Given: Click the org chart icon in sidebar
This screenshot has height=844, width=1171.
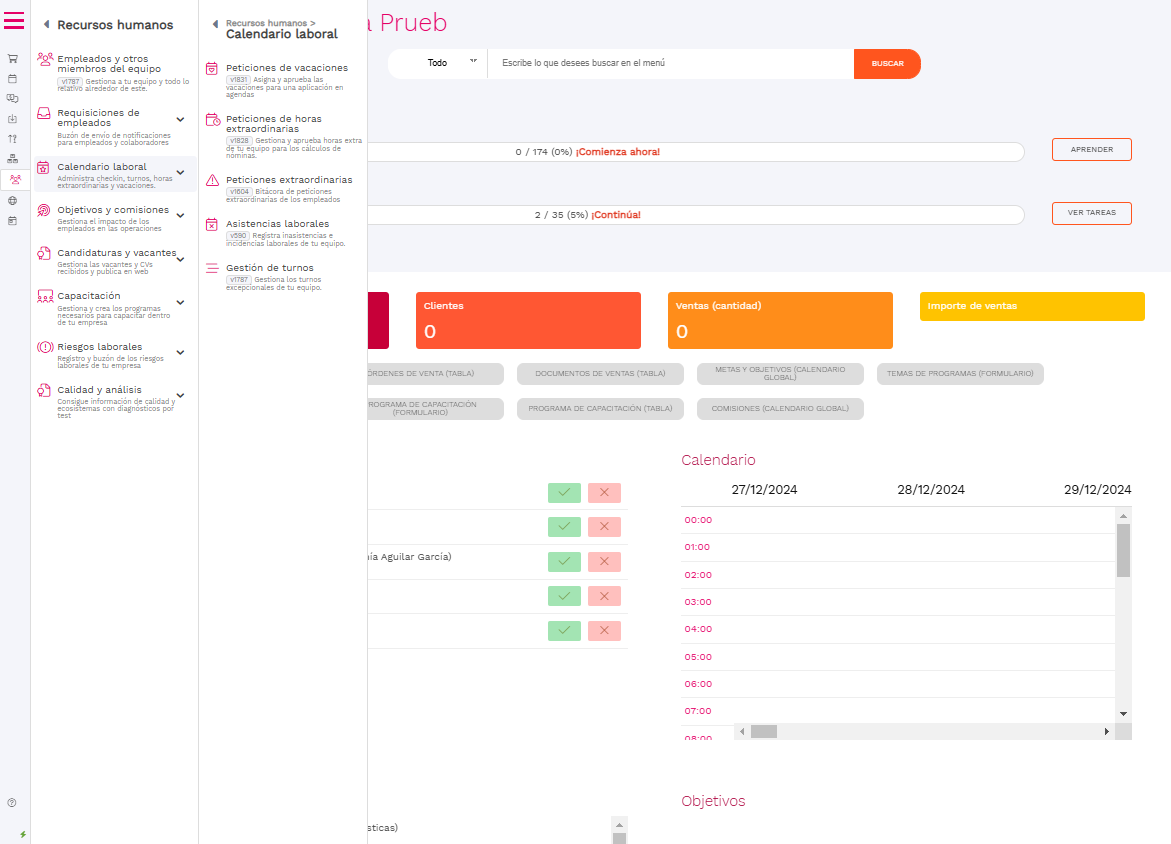Looking at the screenshot, I should point(13,159).
